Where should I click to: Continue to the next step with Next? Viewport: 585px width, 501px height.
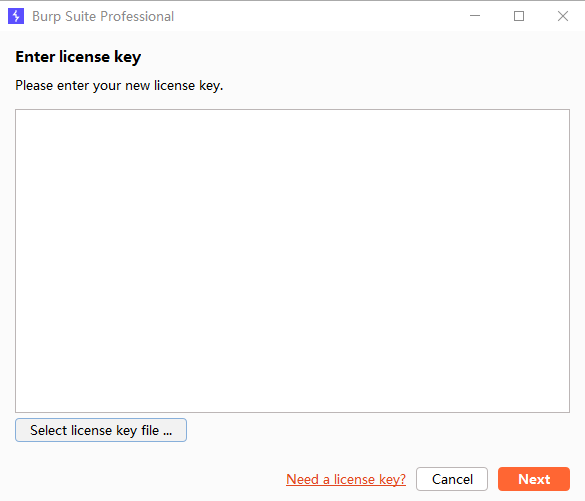click(534, 479)
